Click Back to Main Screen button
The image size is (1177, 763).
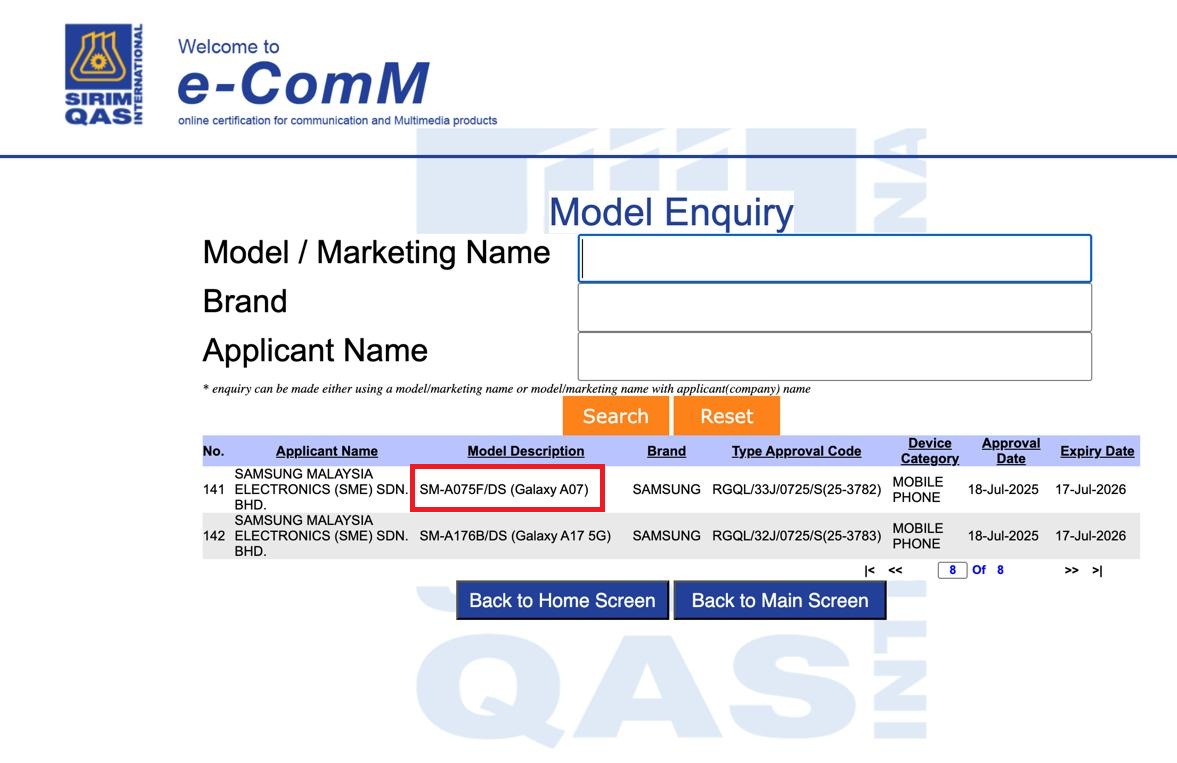779,600
